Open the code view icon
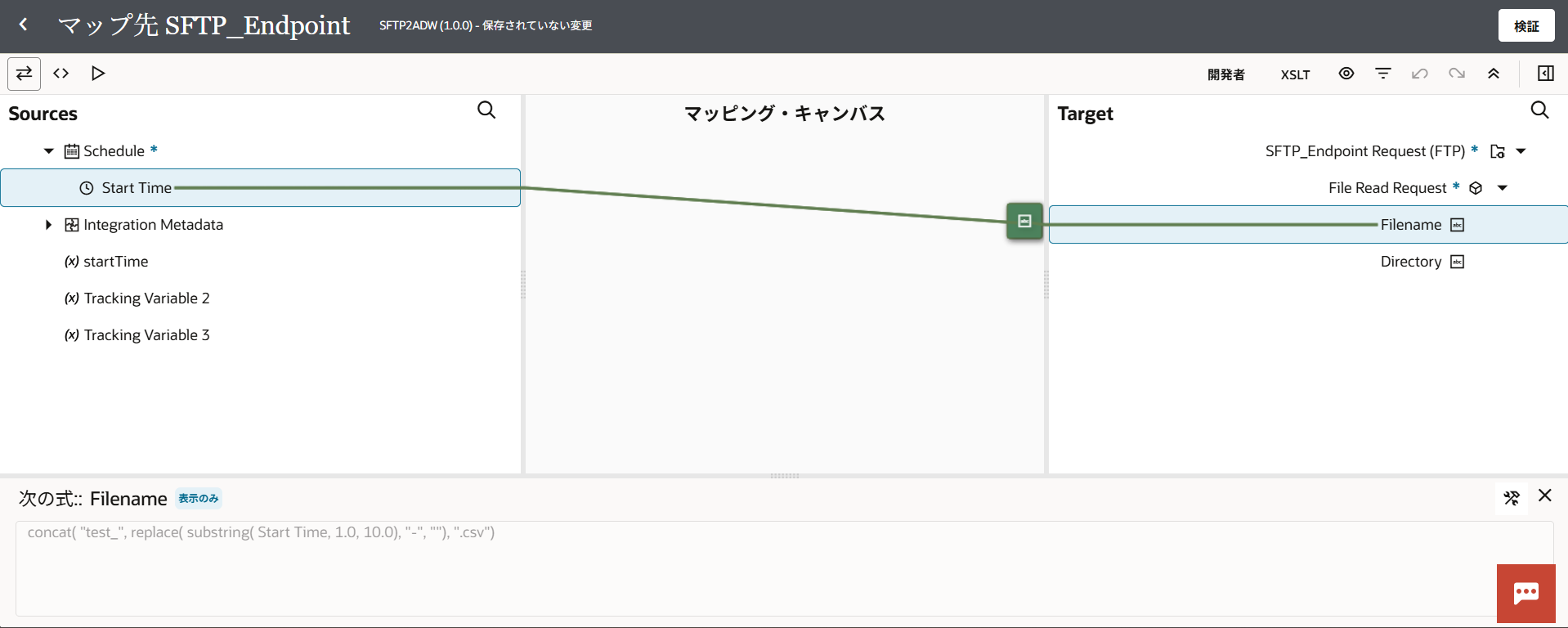This screenshot has width=1568, height=628. [x=61, y=74]
